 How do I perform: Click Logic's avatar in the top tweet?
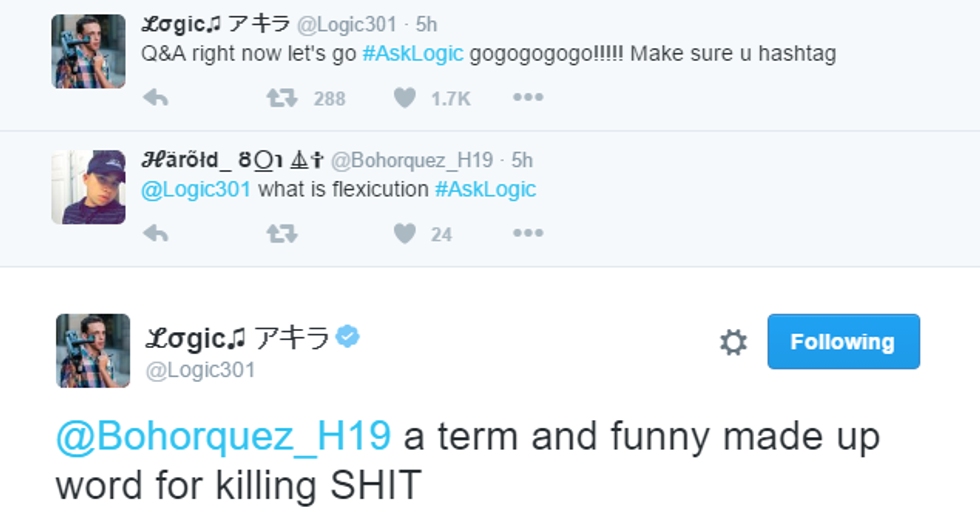89,51
